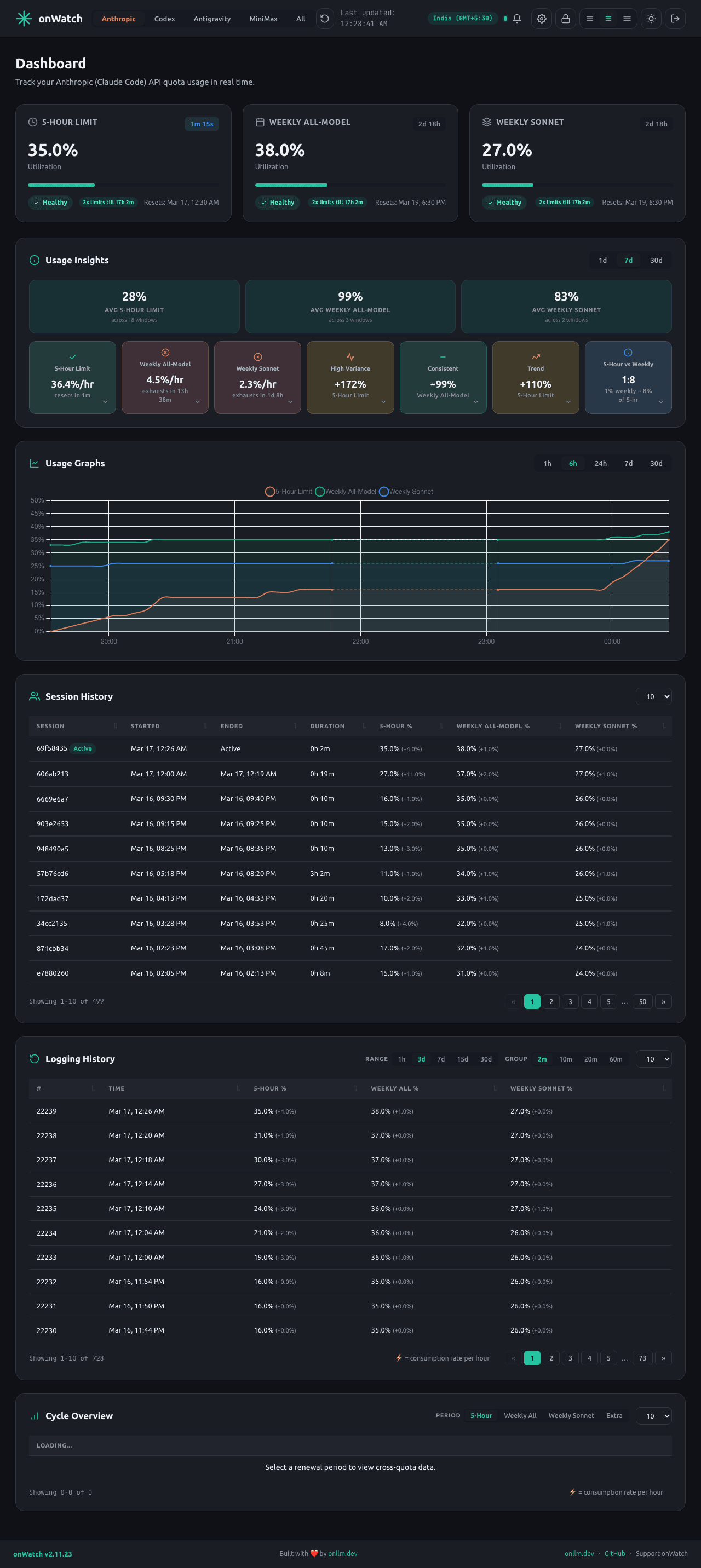This screenshot has width=701, height=1568.
Task: Click the next page arrow in Logging History
Action: 663,1358
